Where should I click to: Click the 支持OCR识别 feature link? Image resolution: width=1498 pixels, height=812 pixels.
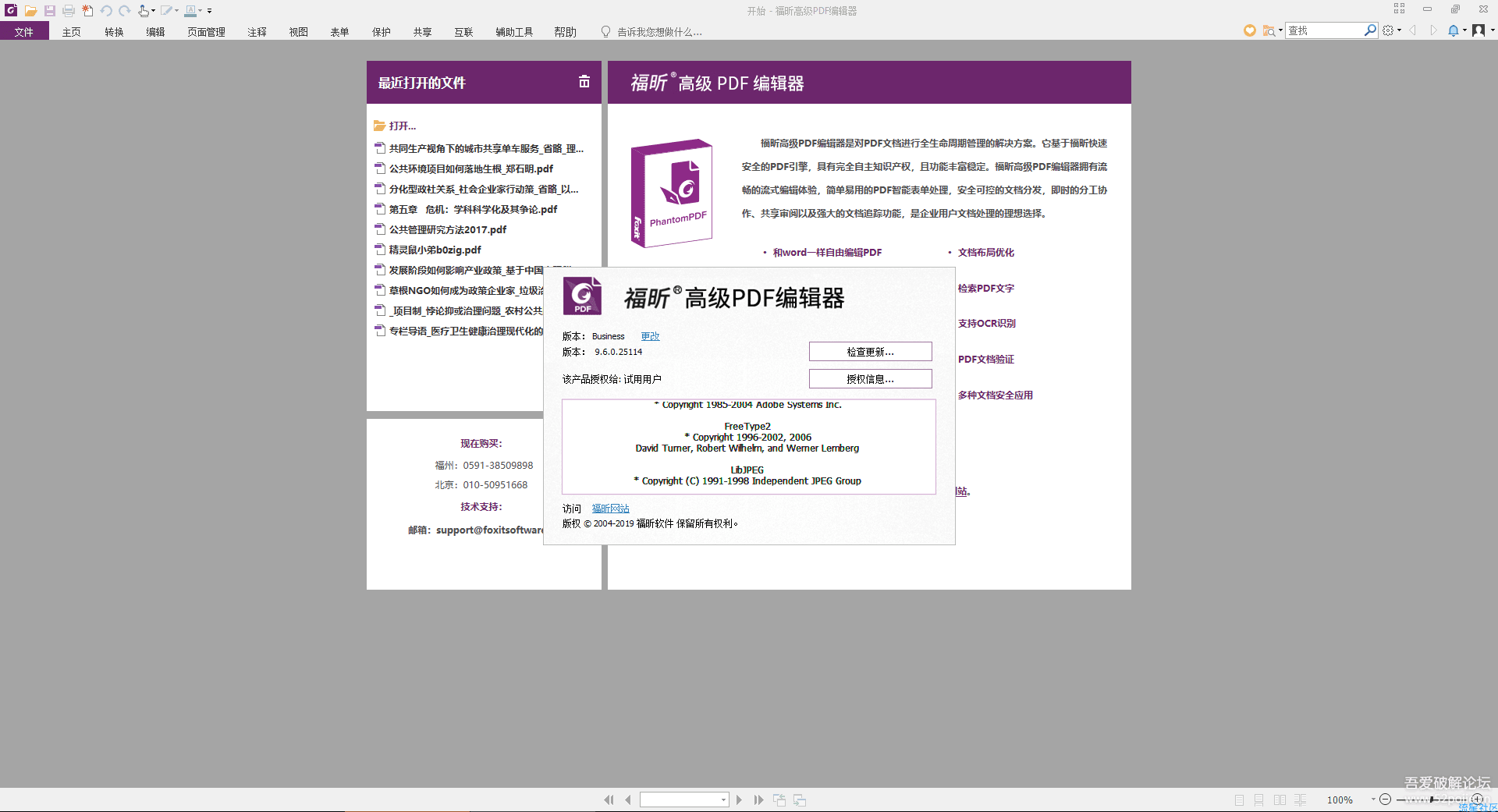[x=987, y=324]
